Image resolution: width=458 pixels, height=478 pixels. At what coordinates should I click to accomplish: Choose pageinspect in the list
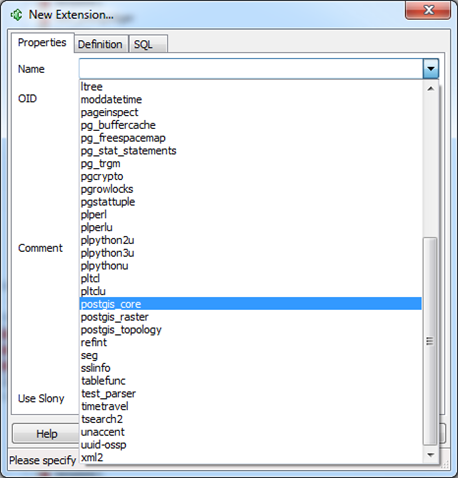251,112
